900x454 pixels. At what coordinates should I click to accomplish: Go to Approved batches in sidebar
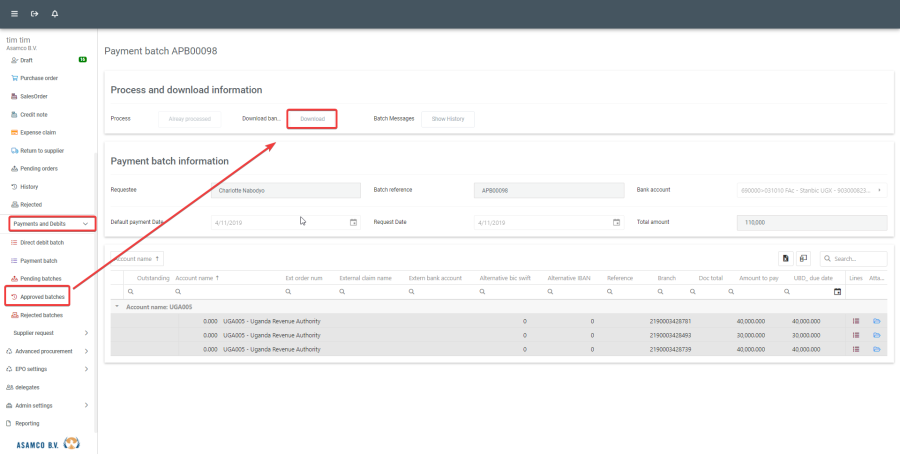[x=43, y=297]
